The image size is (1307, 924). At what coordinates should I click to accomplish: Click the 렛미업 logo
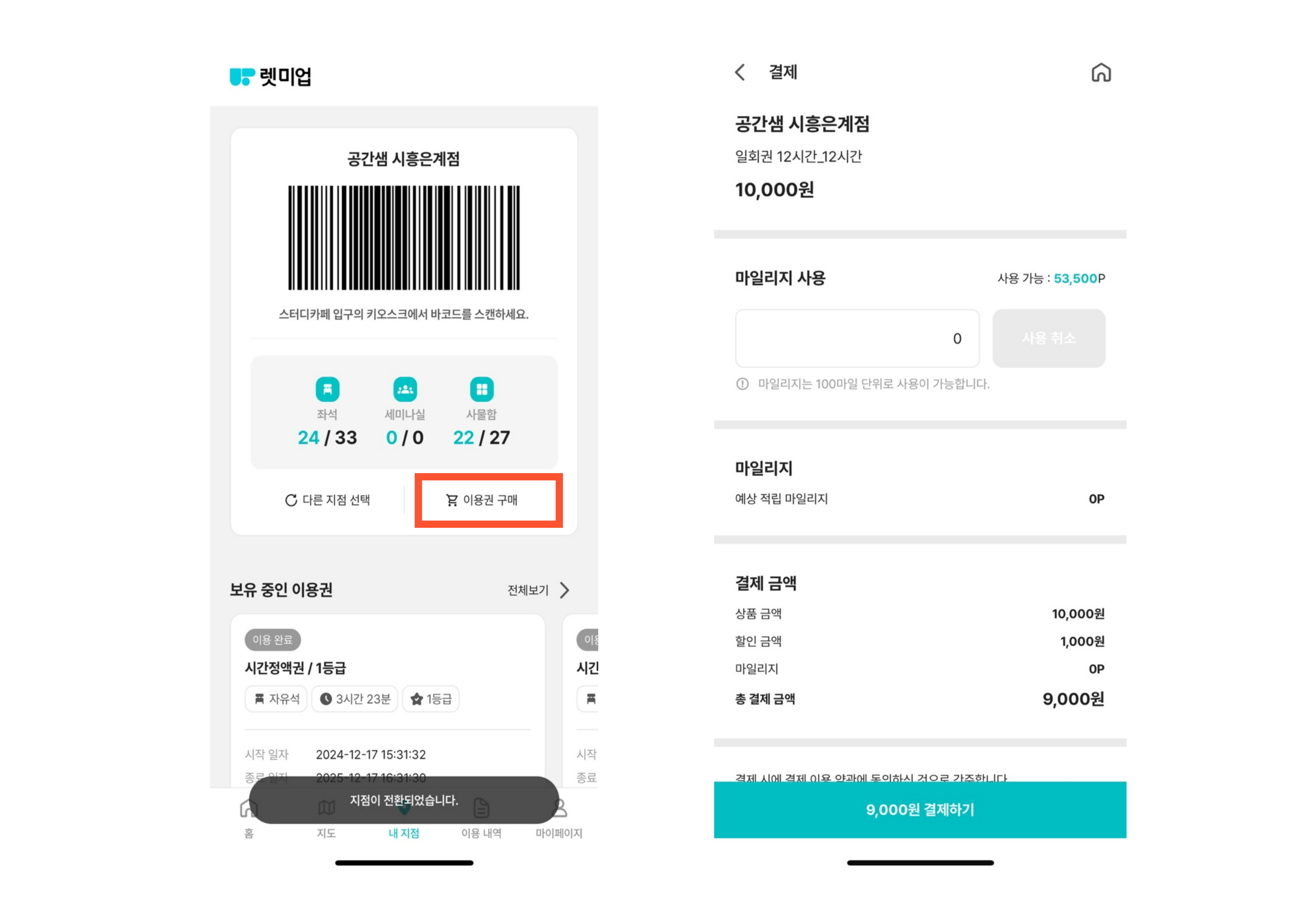pyautogui.click(x=271, y=77)
